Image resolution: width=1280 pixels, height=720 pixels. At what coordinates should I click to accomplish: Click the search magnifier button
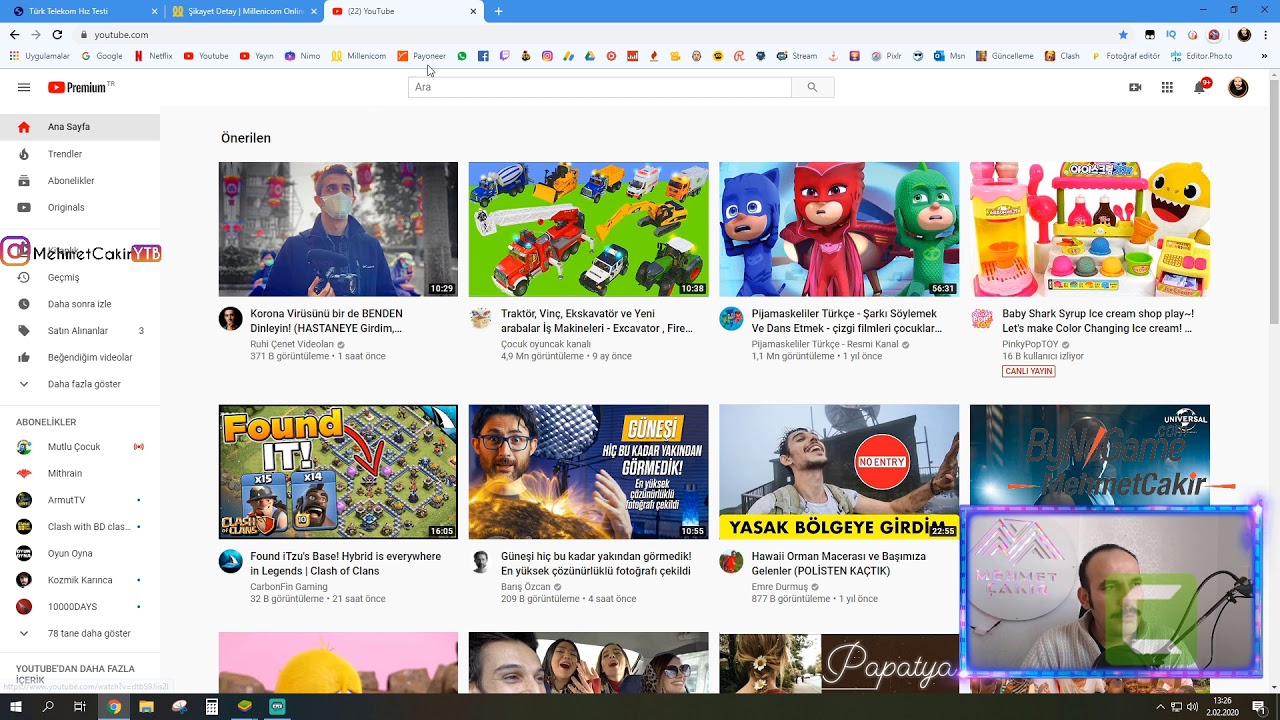pos(812,87)
